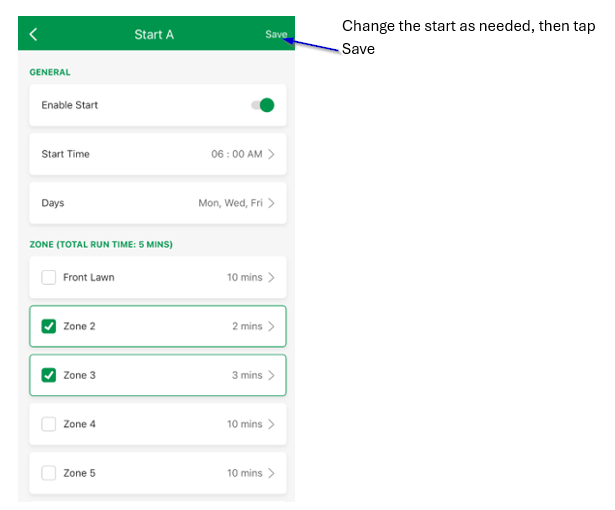Check the Zone 5 checkbox
Image resolution: width=615 pixels, height=510 pixels.
click(49, 473)
